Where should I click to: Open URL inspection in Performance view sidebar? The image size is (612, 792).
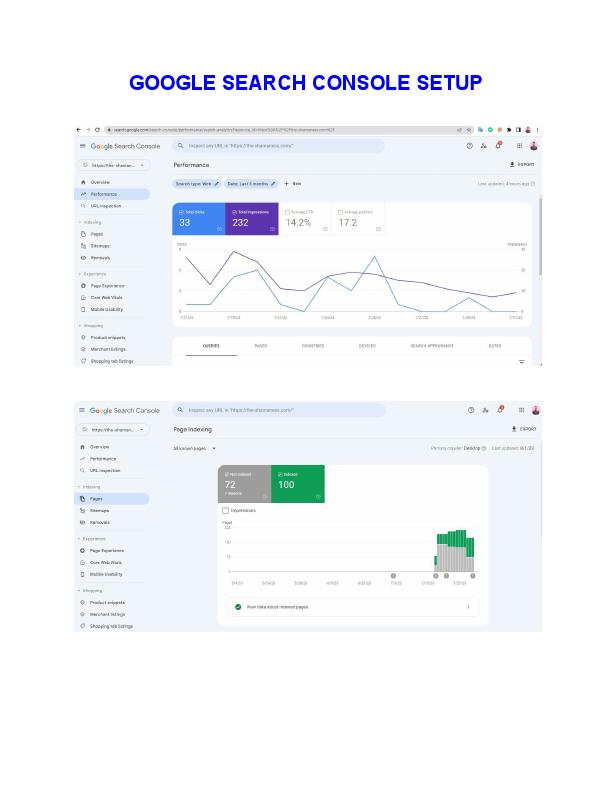point(106,206)
